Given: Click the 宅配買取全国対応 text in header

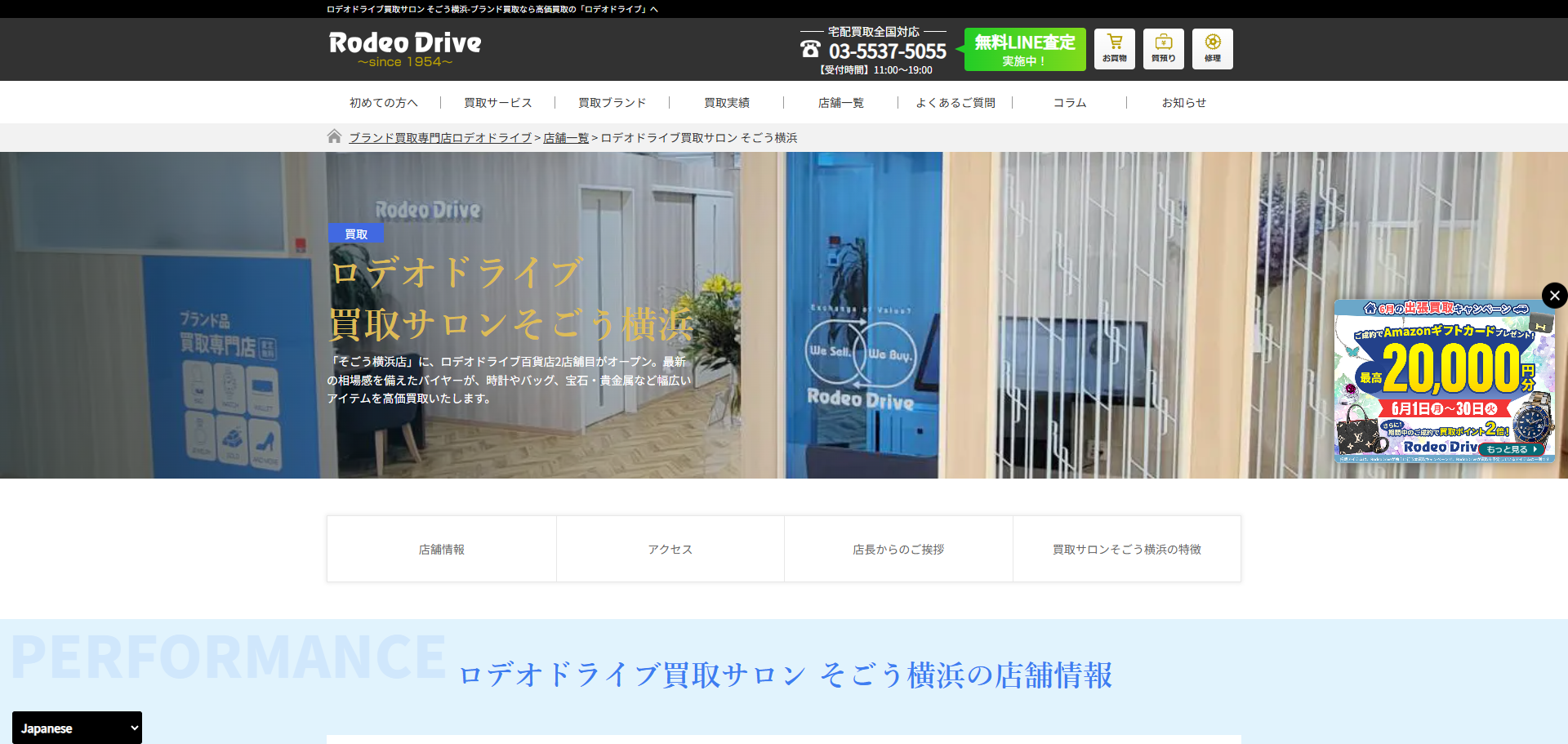Looking at the screenshot, I should coord(873,32).
